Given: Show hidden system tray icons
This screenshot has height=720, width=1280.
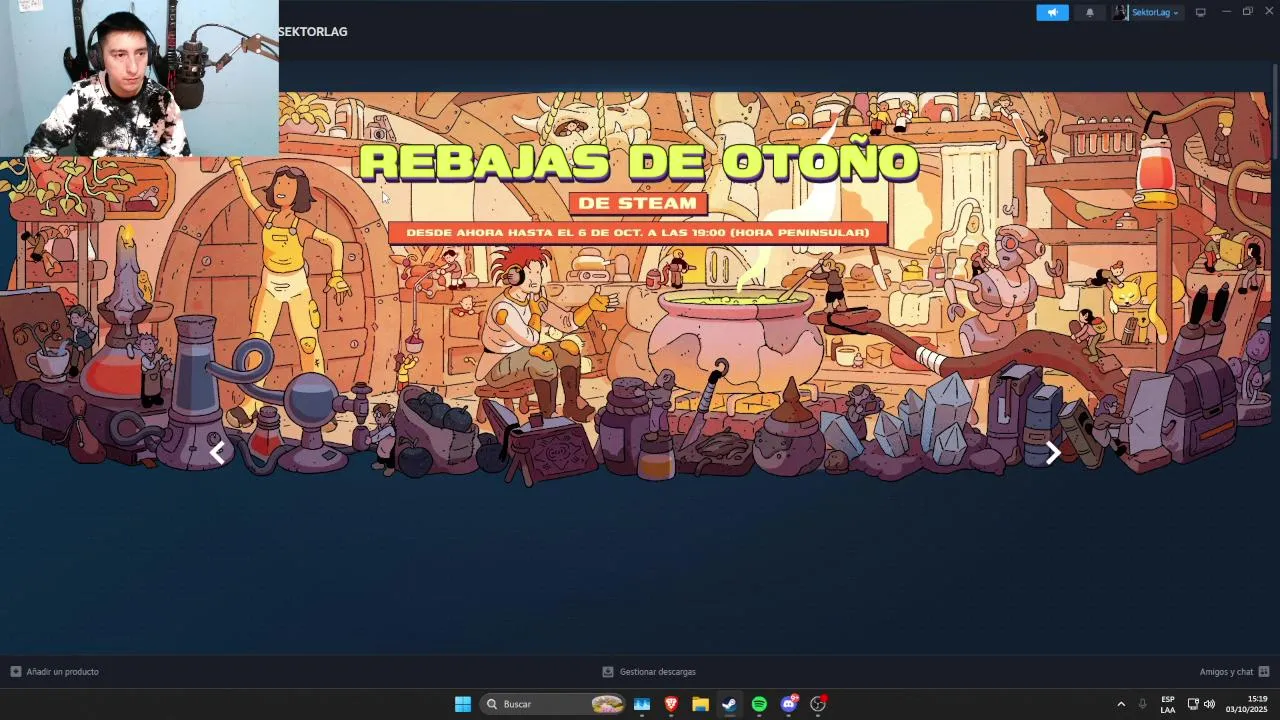Looking at the screenshot, I should click(1121, 704).
